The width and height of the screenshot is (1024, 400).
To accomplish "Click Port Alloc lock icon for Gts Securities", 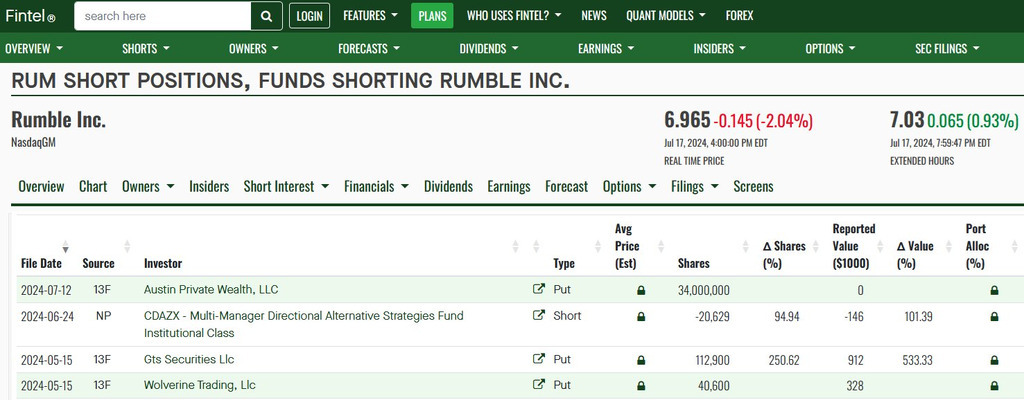I will coord(994,360).
